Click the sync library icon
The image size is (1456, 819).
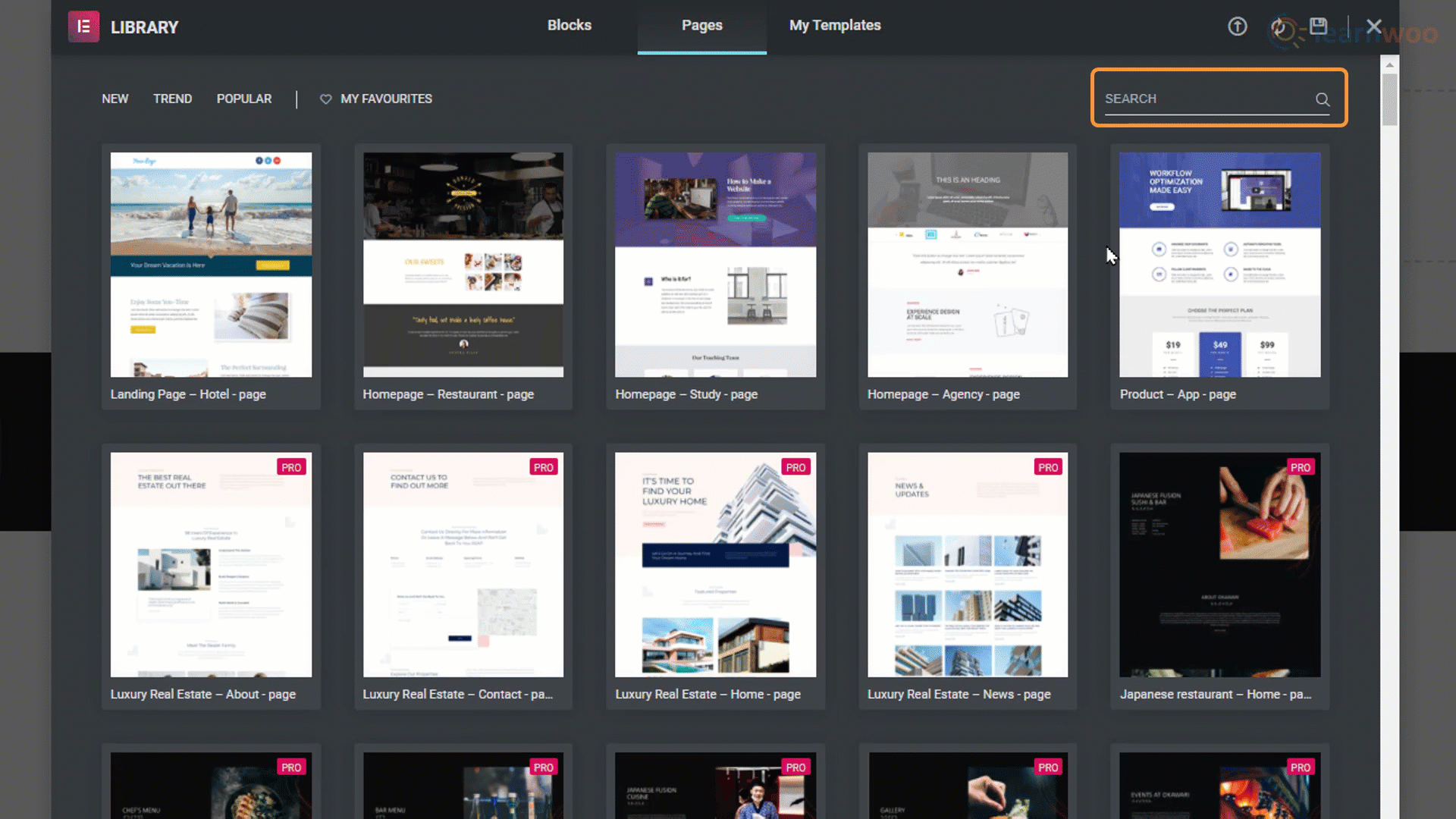pyautogui.click(x=1279, y=27)
